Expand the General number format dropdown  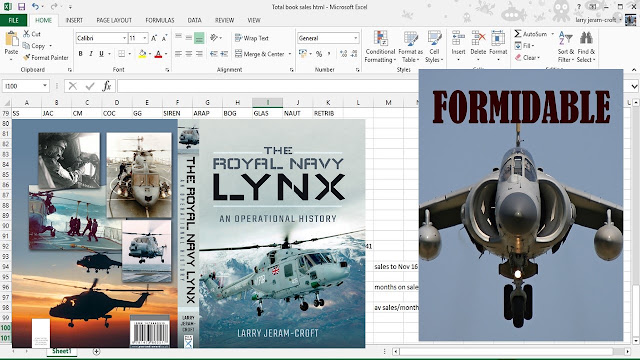coord(356,38)
